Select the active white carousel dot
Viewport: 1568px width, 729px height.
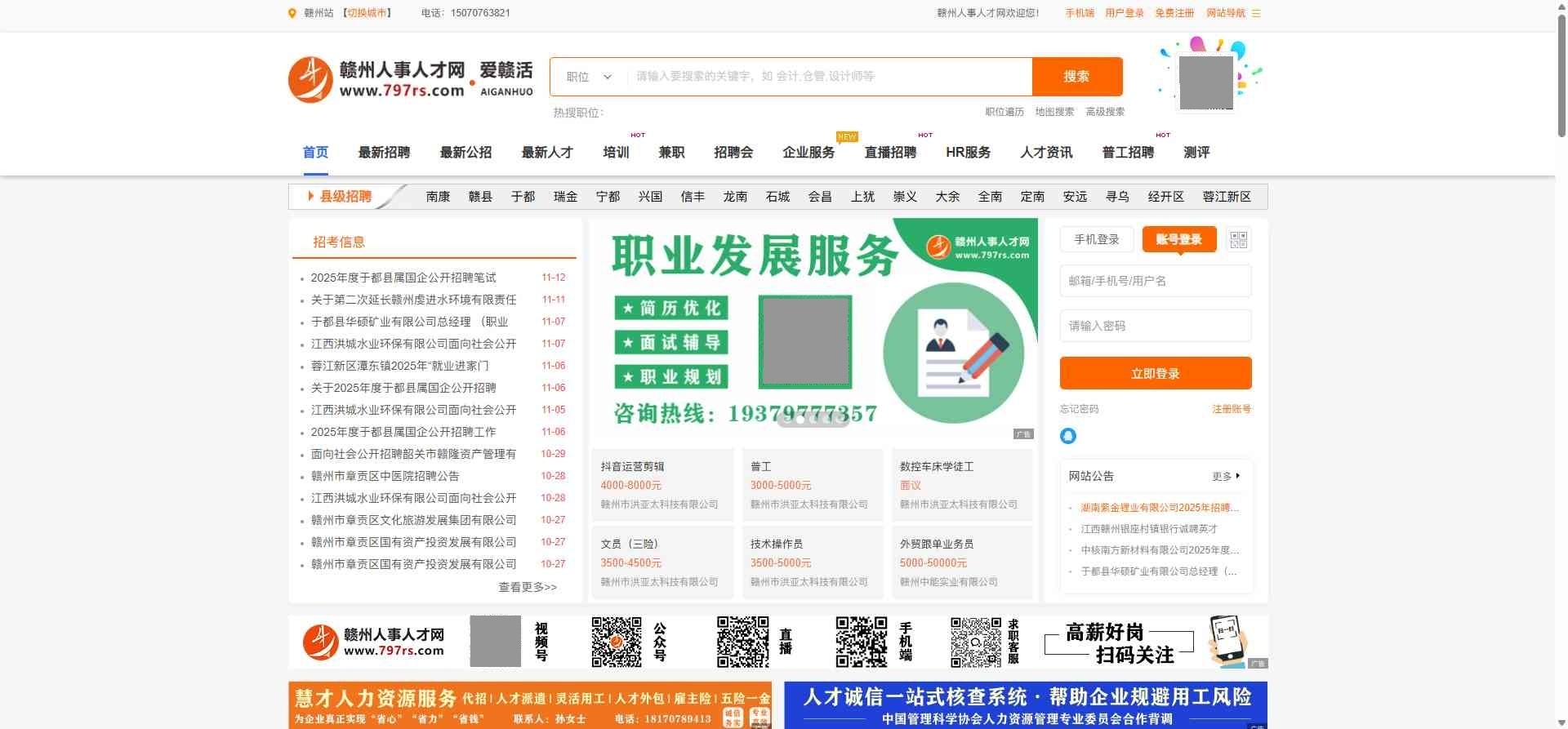click(x=800, y=420)
